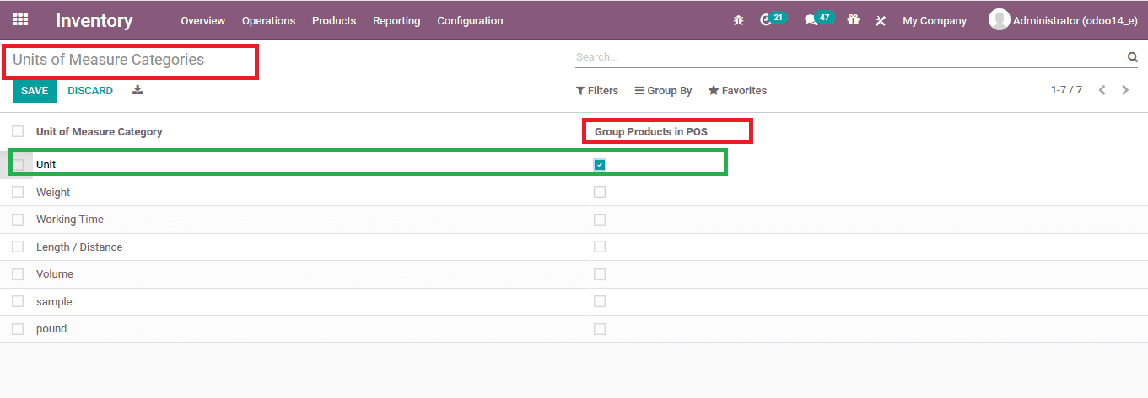
Task: Toggle select-all checkbox in header
Action: pos(18,132)
